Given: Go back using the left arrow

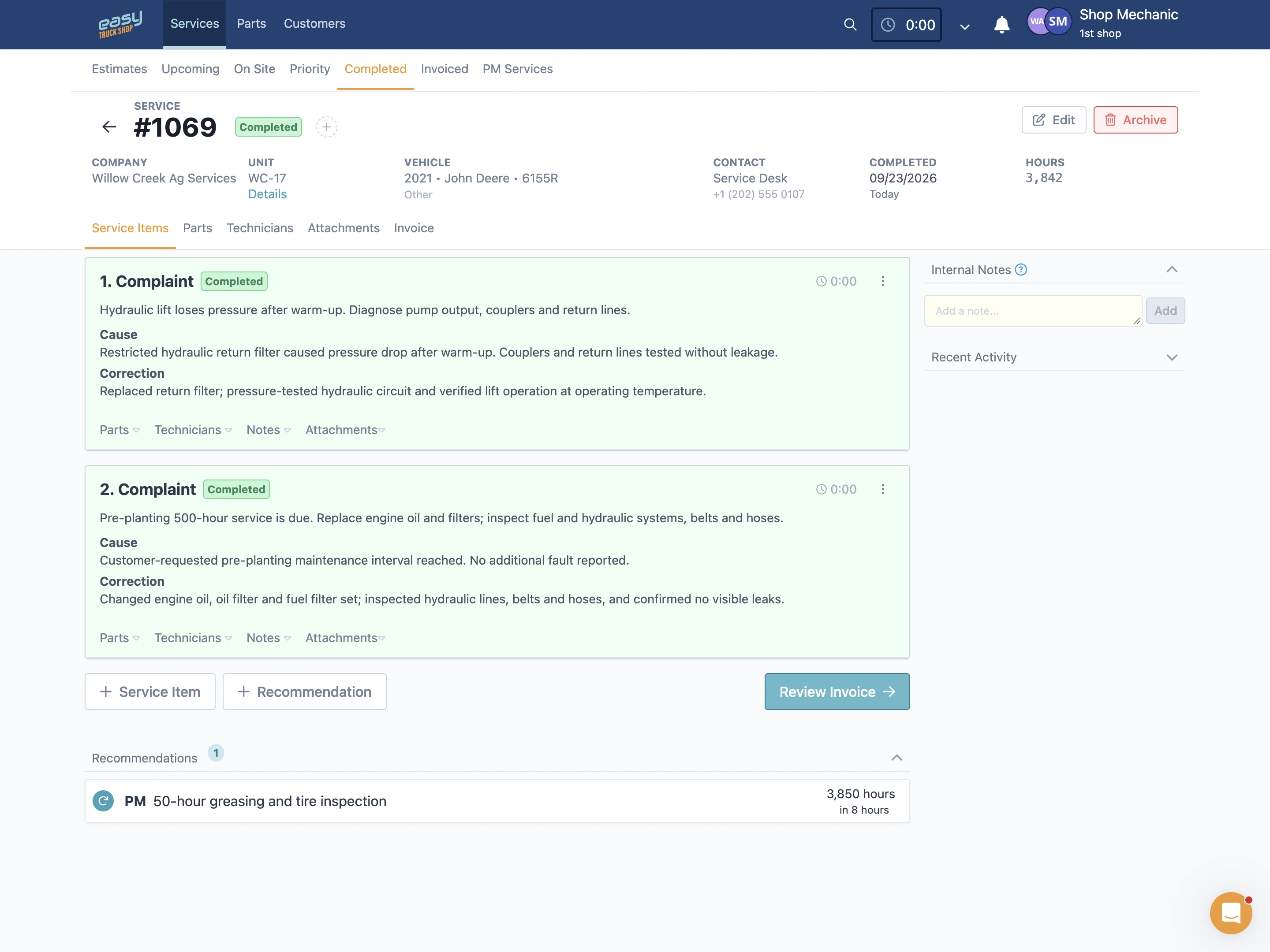Looking at the screenshot, I should pyautogui.click(x=109, y=127).
